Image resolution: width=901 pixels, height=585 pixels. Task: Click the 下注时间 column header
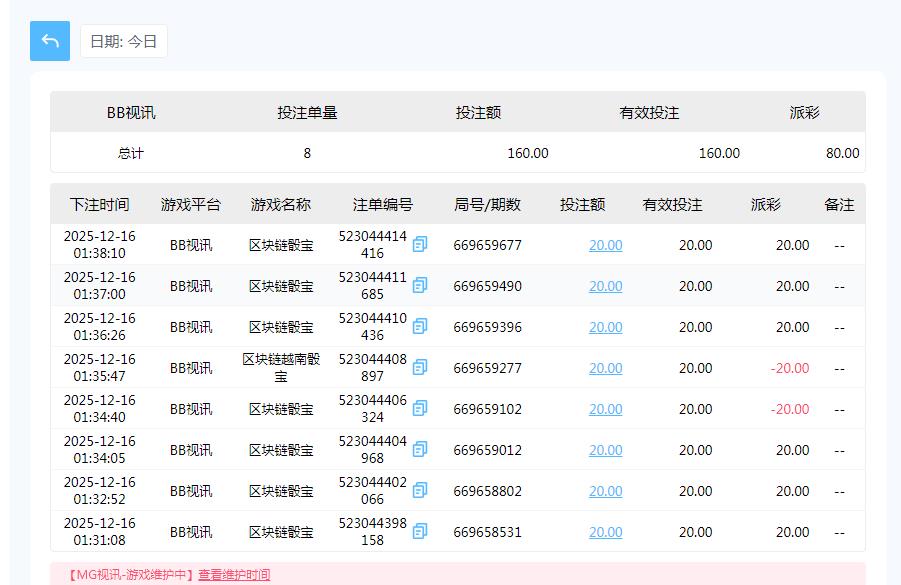point(98,204)
